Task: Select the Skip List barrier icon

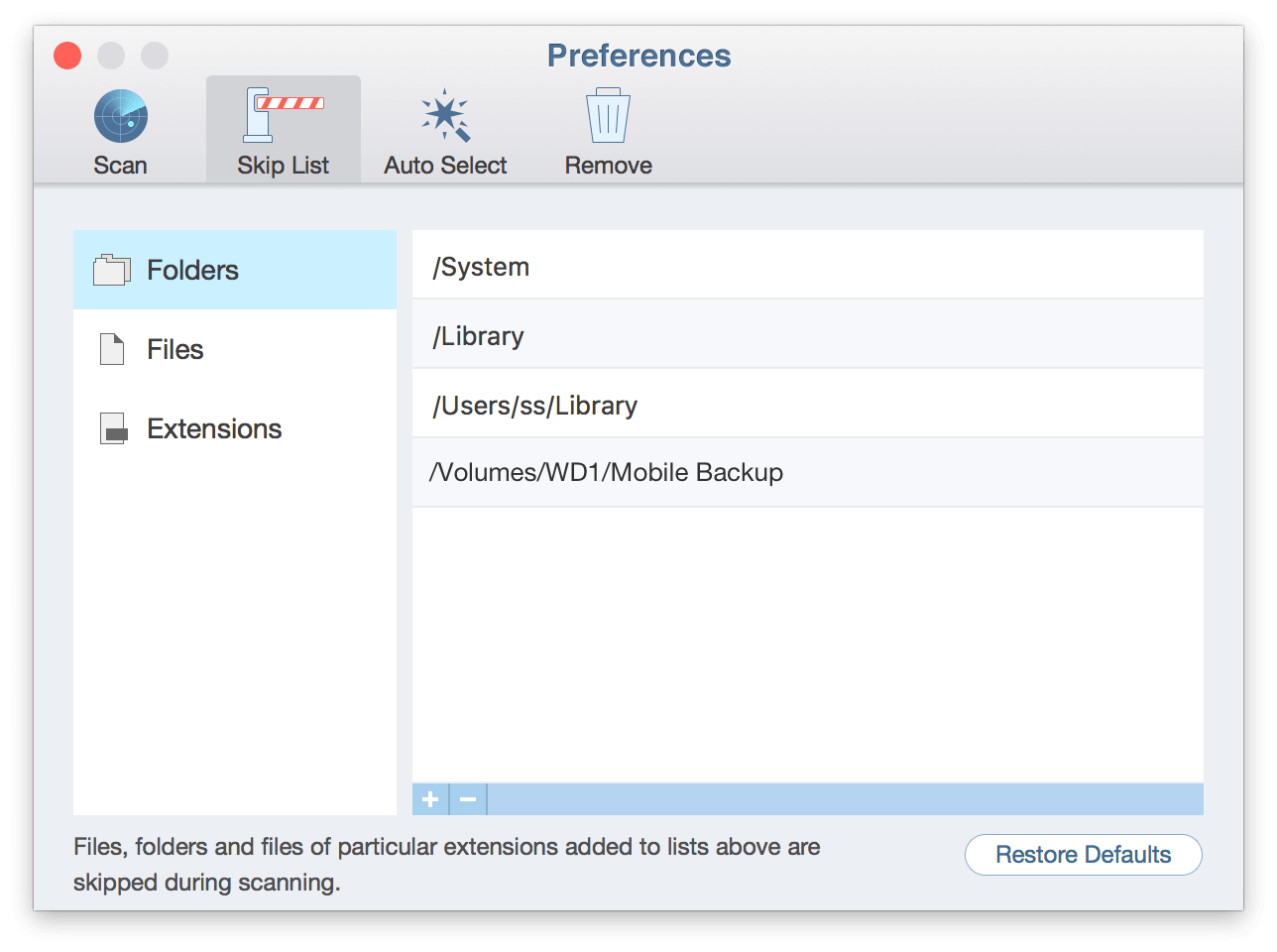Action: pos(284,115)
